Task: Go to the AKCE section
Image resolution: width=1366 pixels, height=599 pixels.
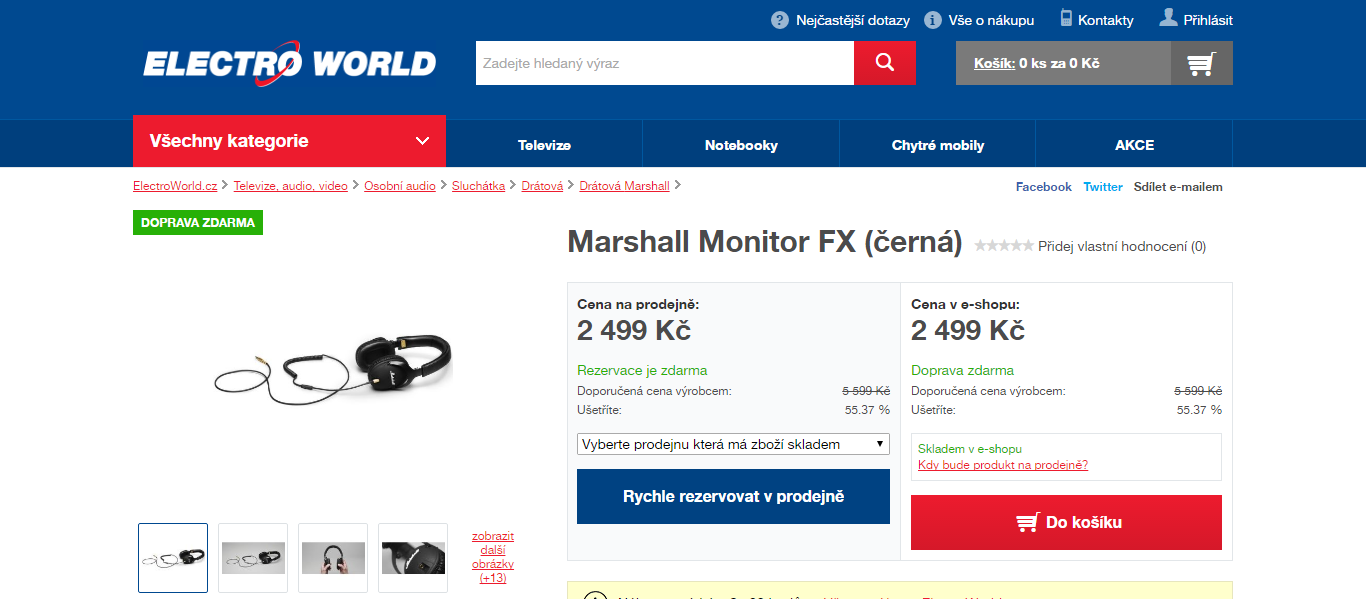Action: 1134,145
